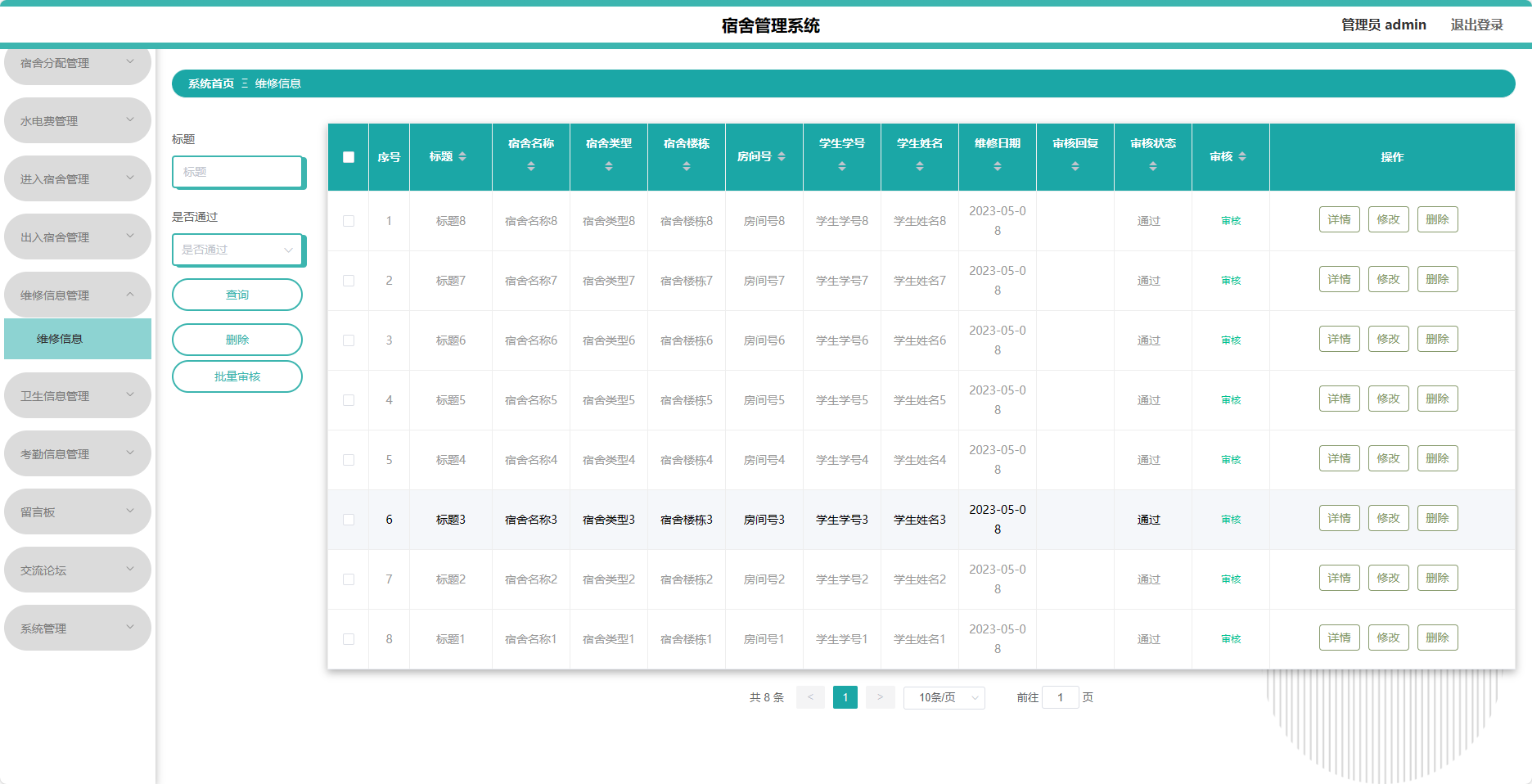Sort by 宿舍类型 column sort arrows
Viewport: 1532px width, 784px height.
[x=609, y=166]
